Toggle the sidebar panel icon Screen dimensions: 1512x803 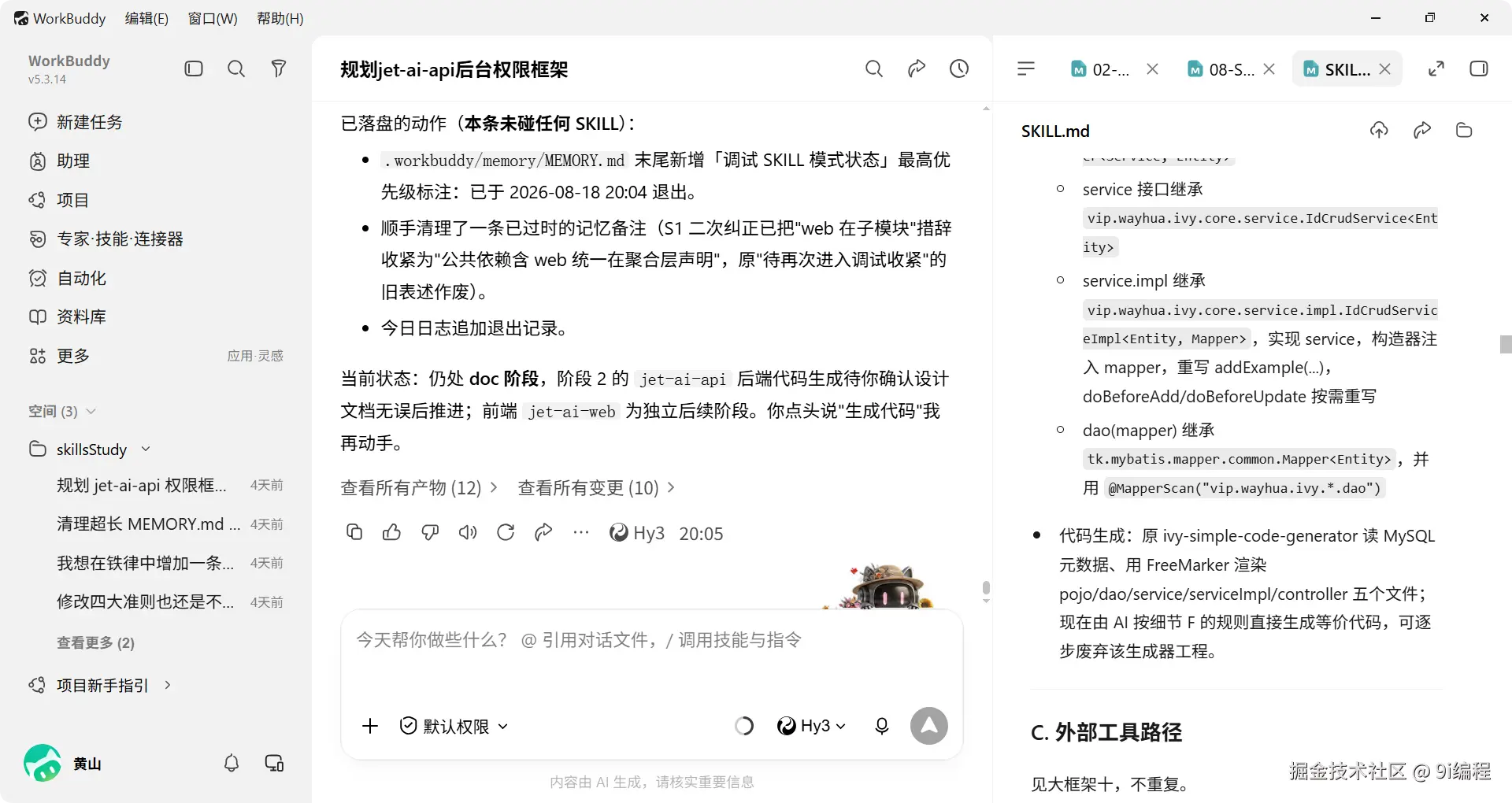pyautogui.click(x=194, y=68)
